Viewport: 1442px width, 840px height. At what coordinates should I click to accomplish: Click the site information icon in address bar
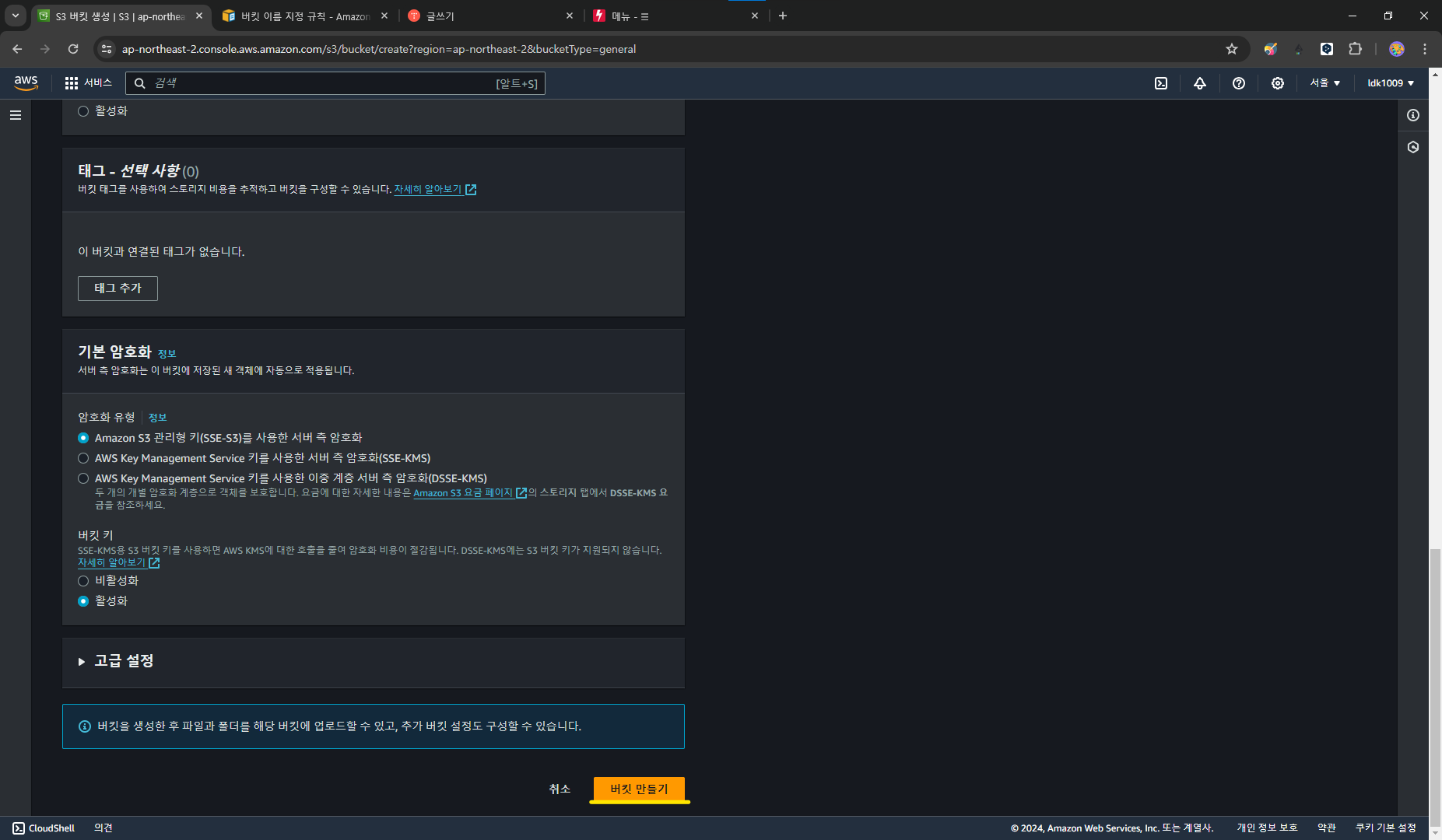pos(107,49)
